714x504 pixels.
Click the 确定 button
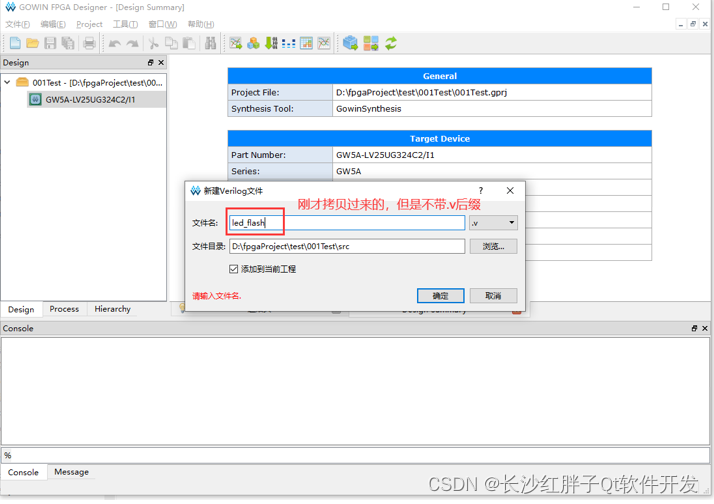440,296
